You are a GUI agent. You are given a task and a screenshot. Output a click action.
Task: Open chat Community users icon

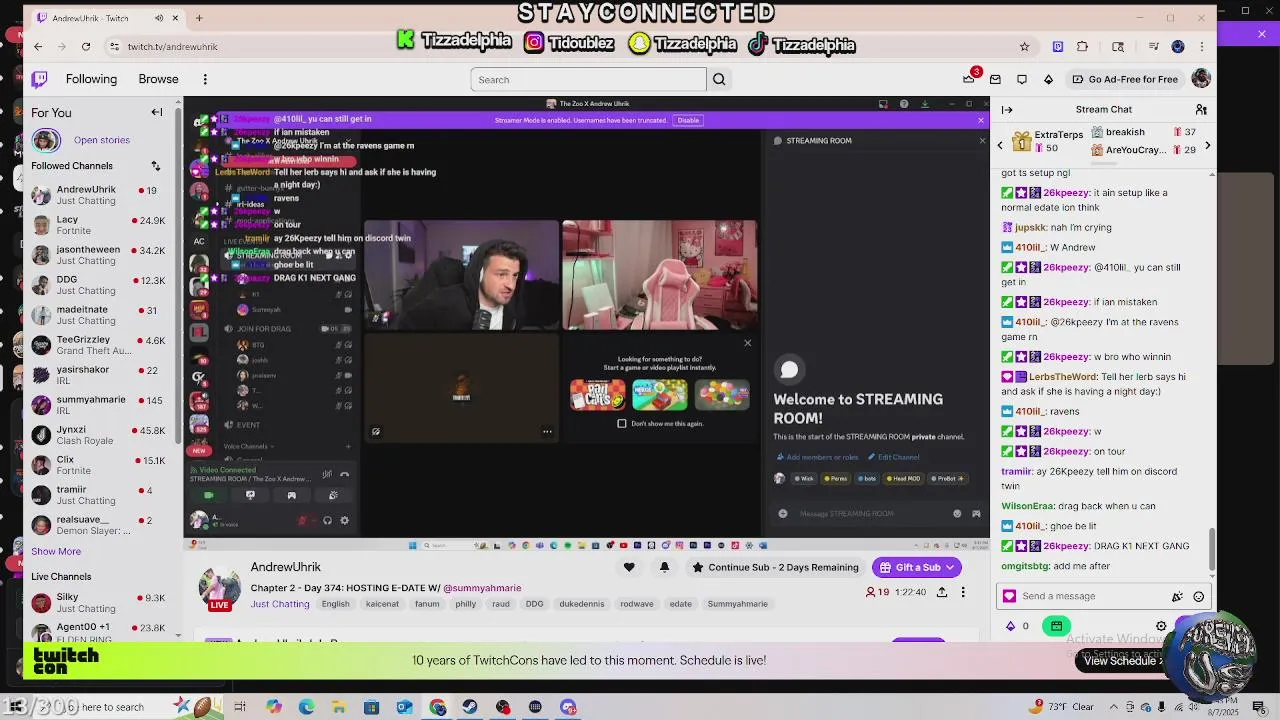click(x=1201, y=110)
